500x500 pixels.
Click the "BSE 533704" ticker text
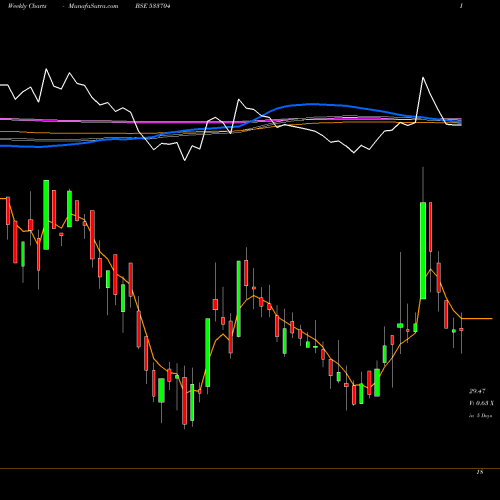[154, 6]
